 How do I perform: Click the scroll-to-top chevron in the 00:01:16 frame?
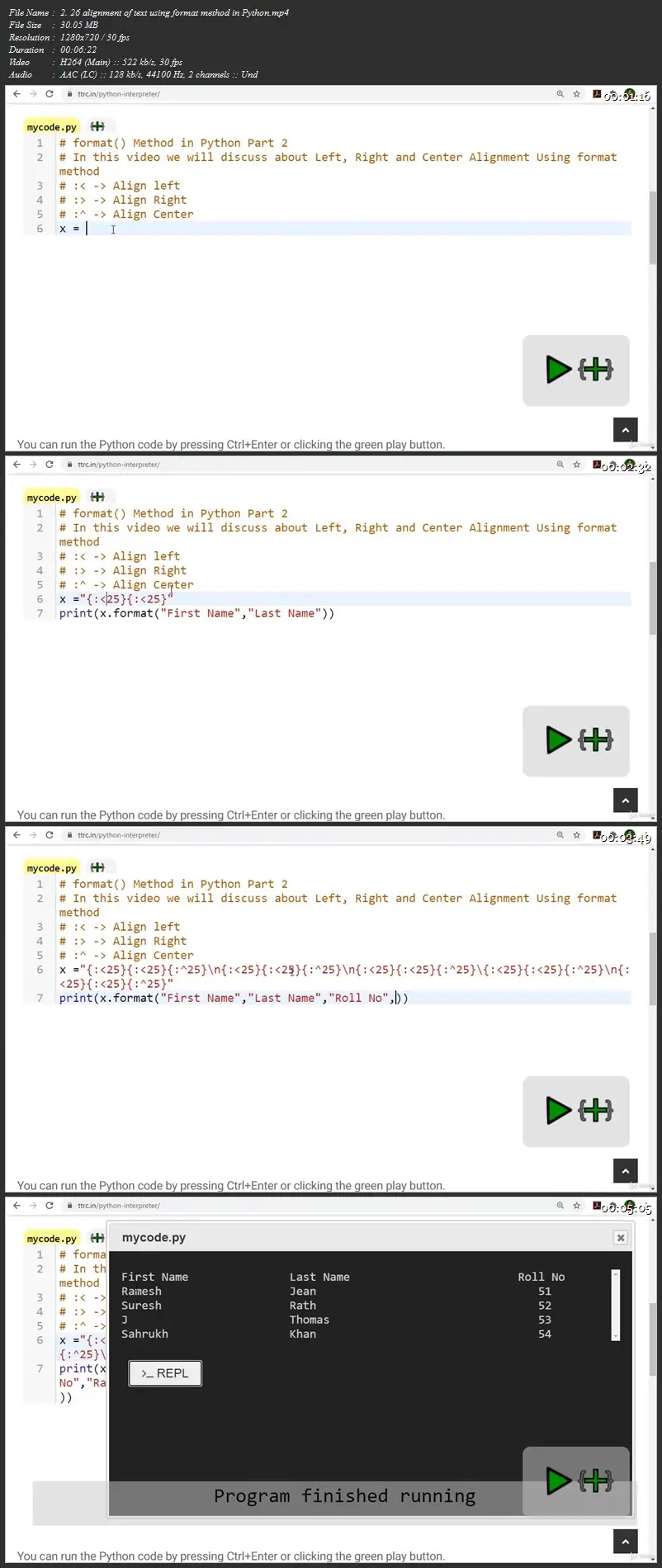(x=626, y=430)
